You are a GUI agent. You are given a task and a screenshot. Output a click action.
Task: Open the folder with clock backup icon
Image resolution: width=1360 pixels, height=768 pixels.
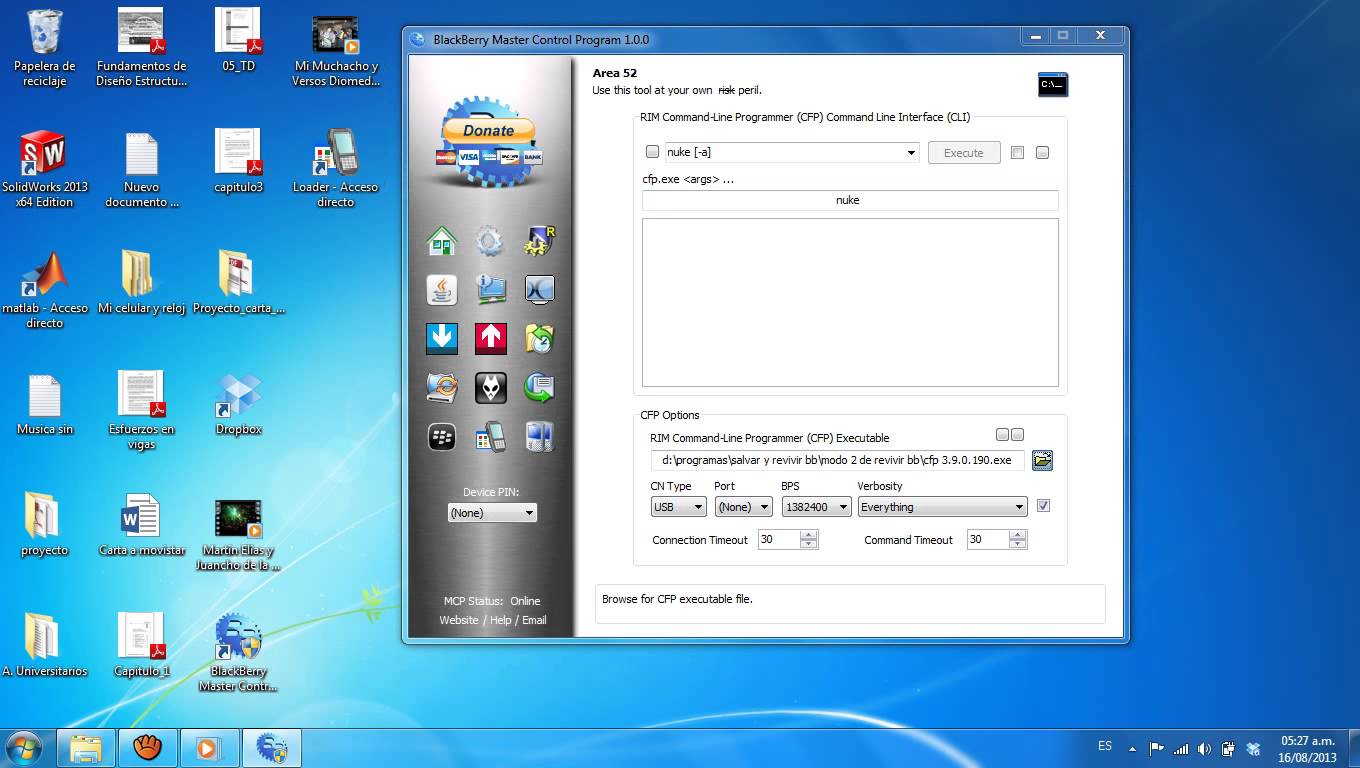point(539,338)
